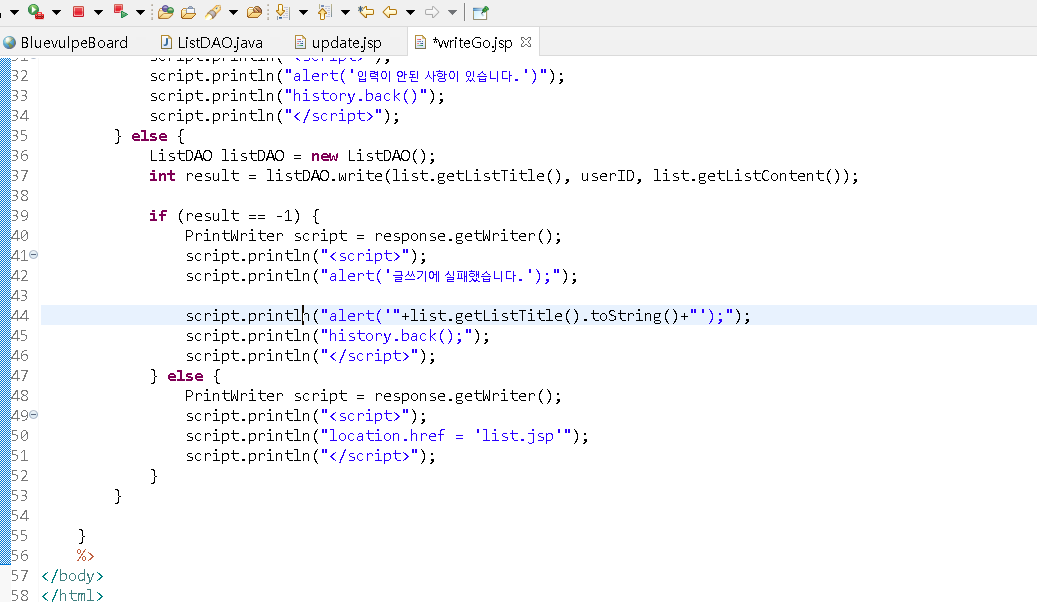Click '<script>' string on line 41

pos(365,256)
